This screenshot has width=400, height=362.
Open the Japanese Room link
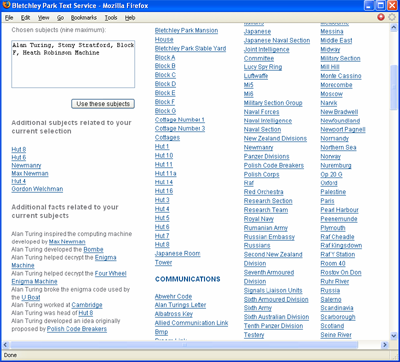coord(177,254)
